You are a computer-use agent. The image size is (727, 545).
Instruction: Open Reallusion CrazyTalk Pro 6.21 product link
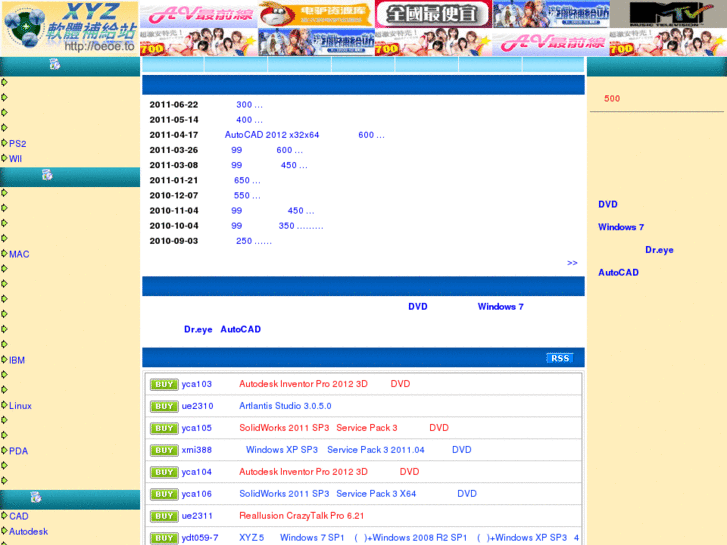[301, 515]
